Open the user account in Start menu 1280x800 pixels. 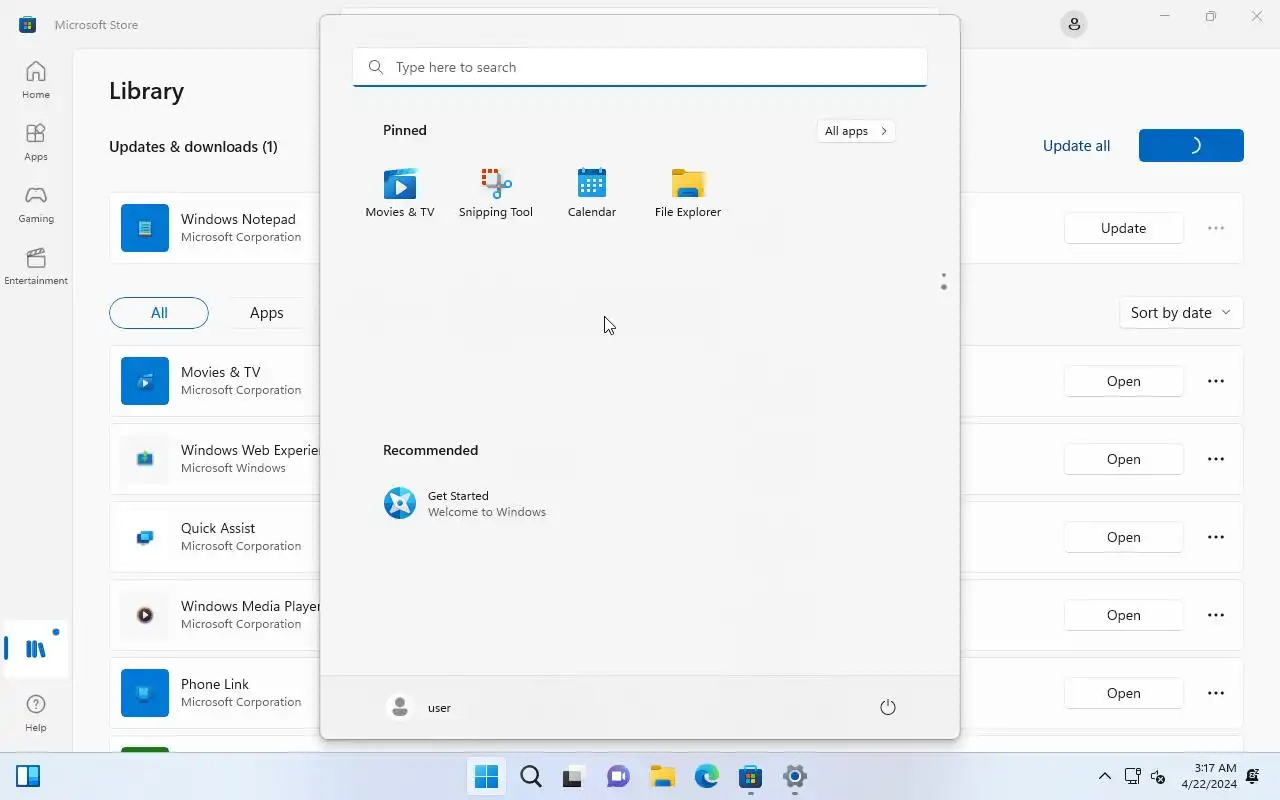pos(419,707)
